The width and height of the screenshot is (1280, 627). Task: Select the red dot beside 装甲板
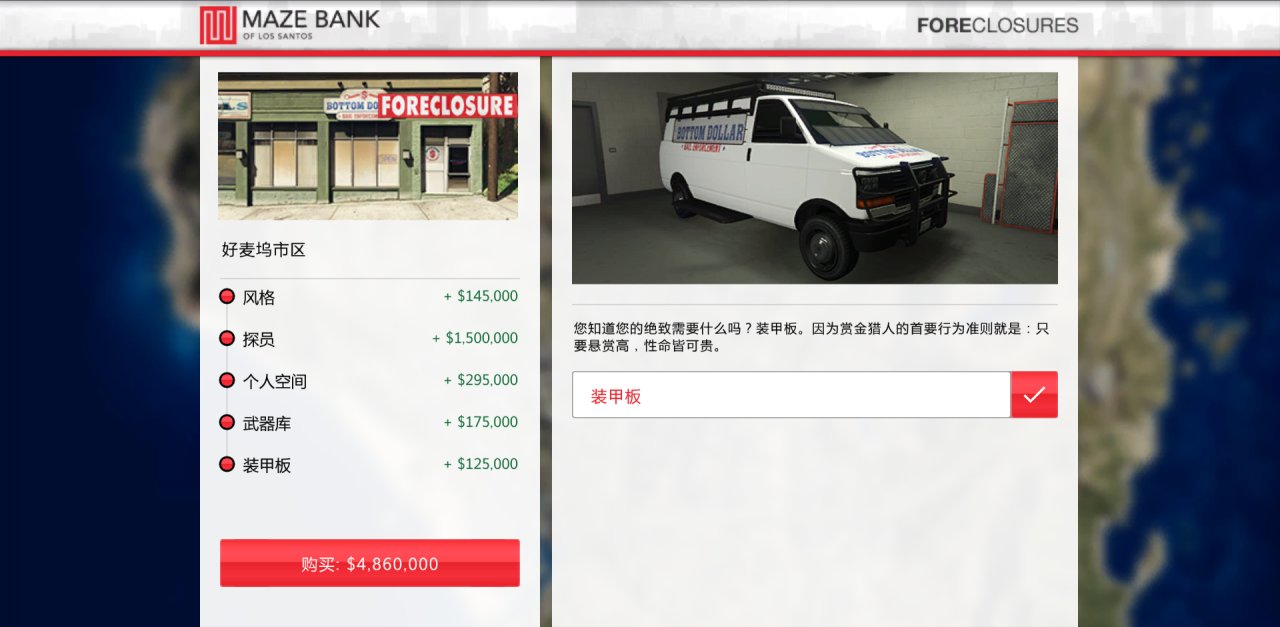coord(227,464)
